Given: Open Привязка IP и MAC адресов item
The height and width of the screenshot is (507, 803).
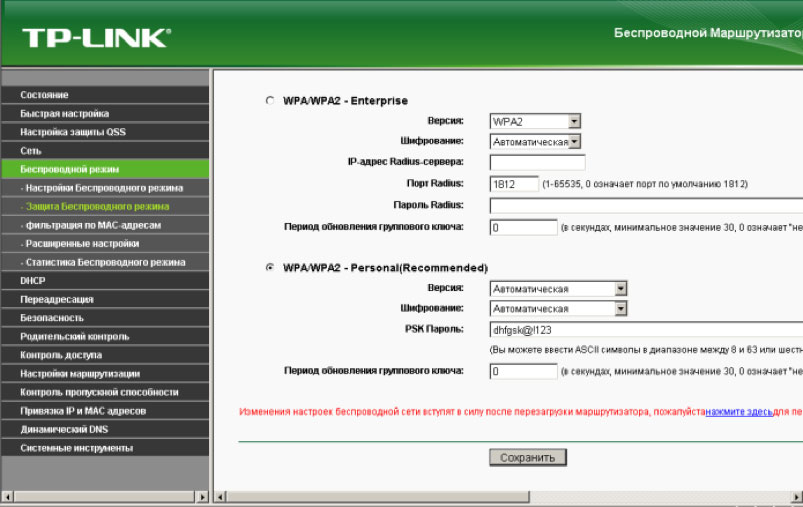Looking at the screenshot, I should tap(105, 411).
